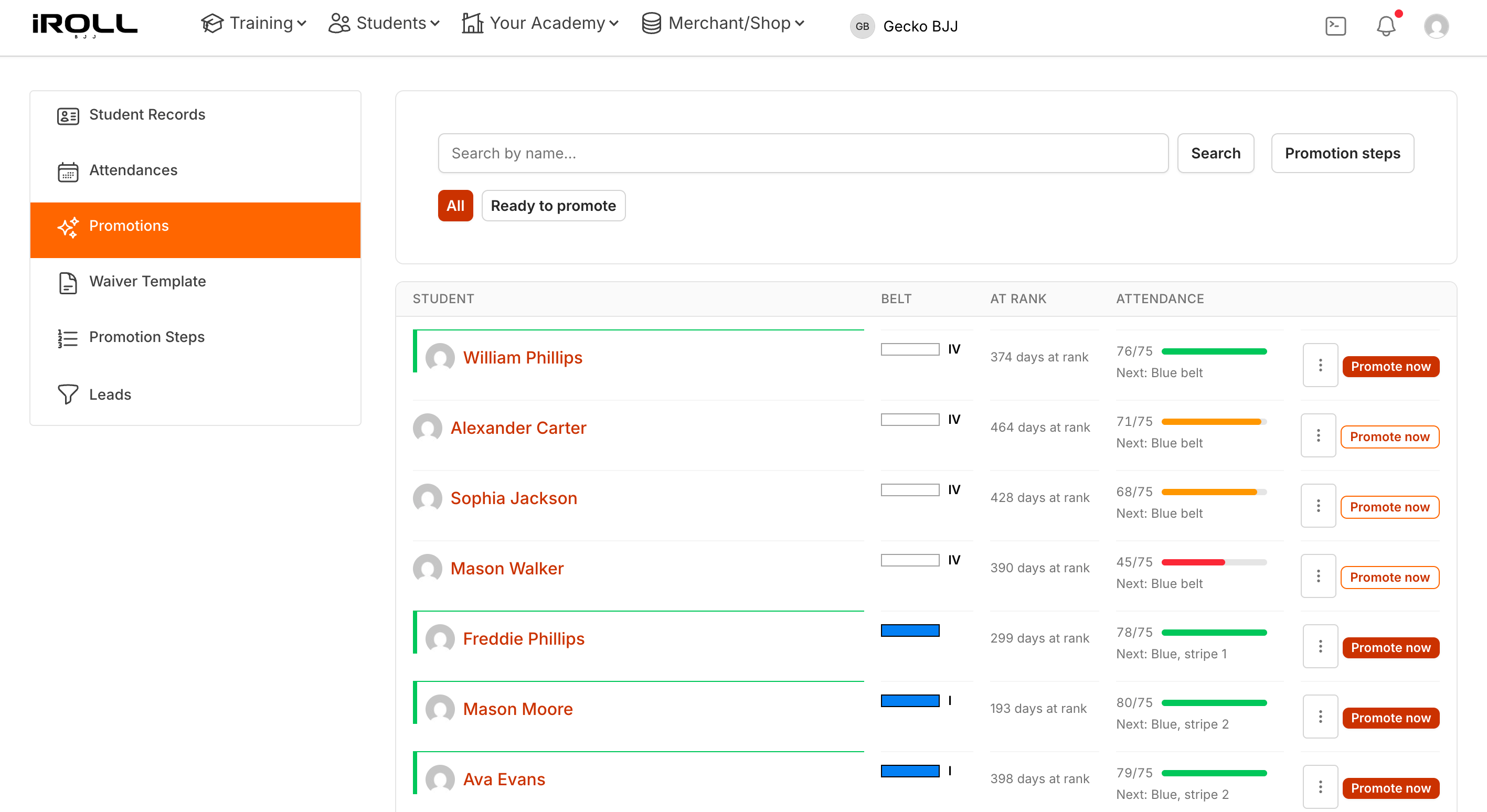Open the terminal console icon
The height and width of the screenshot is (812, 1487).
[x=1335, y=26]
